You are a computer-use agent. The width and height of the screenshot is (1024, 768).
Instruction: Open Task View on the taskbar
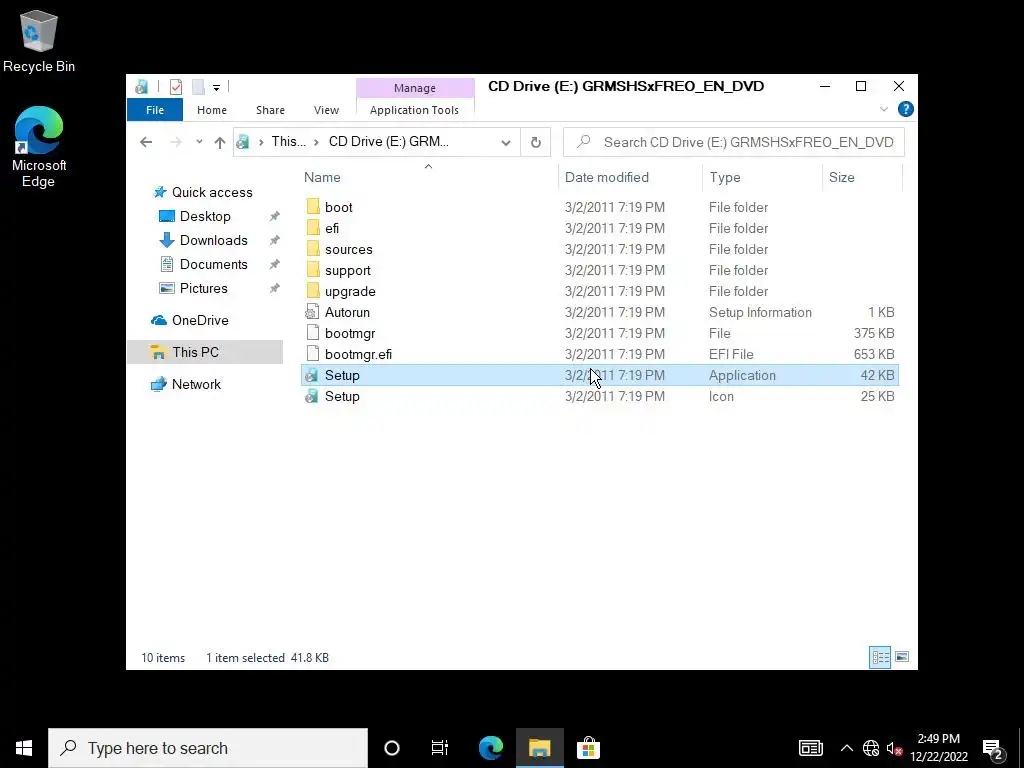pos(440,748)
